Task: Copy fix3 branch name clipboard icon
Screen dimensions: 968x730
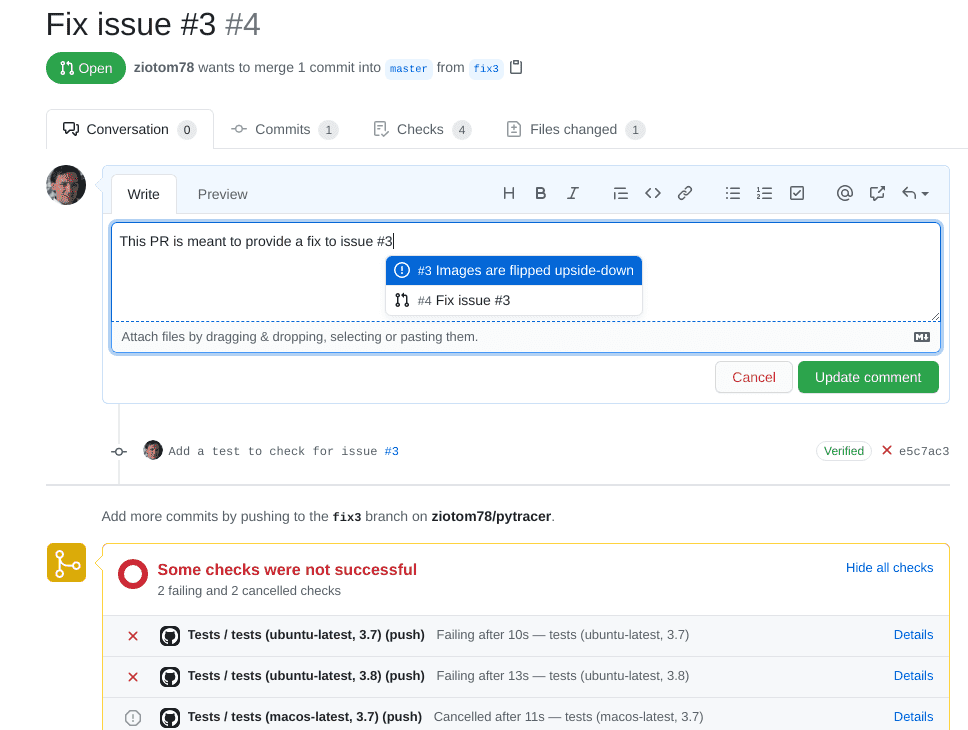Action: tap(516, 67)
